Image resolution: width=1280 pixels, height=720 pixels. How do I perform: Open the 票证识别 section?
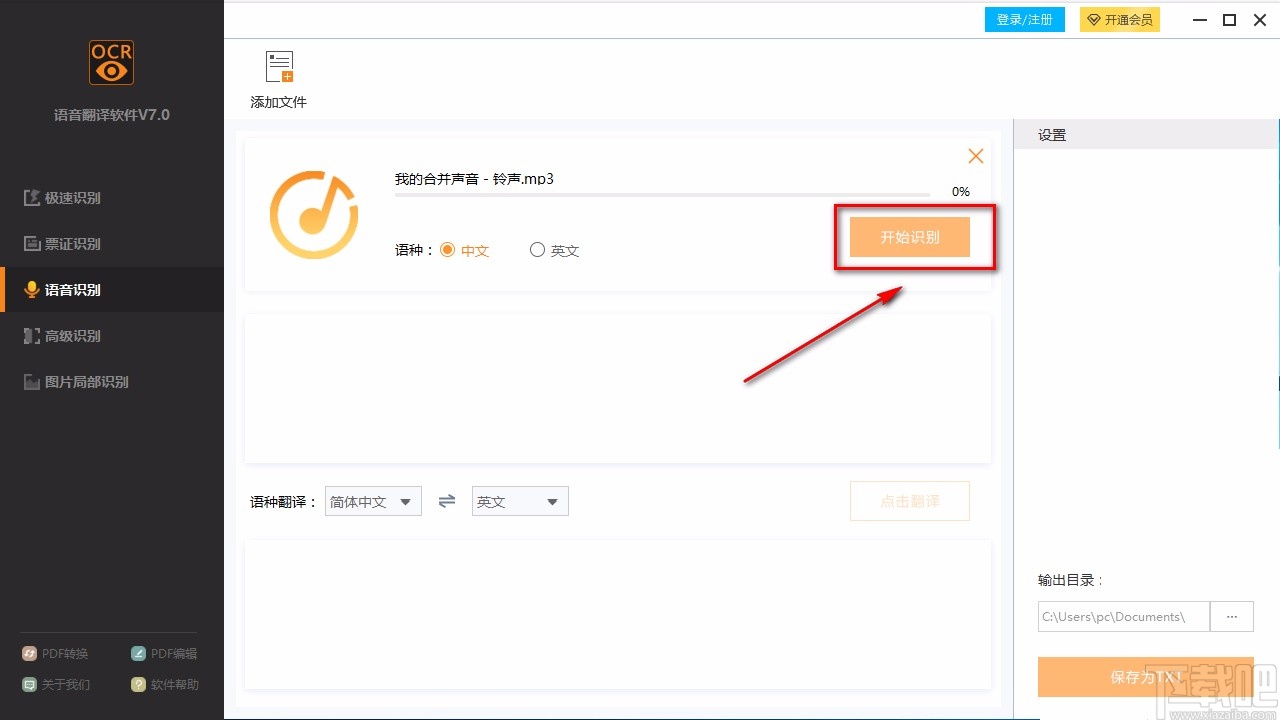point(112,244)
